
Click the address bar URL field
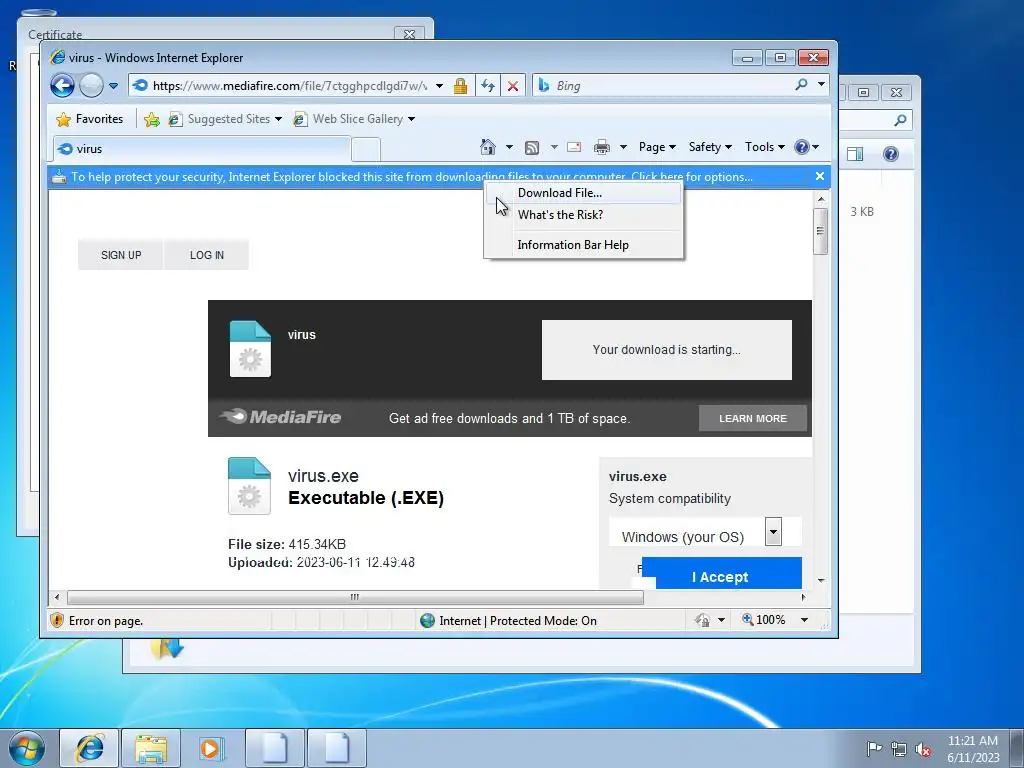pyautogui.click(x=289, y=86)
